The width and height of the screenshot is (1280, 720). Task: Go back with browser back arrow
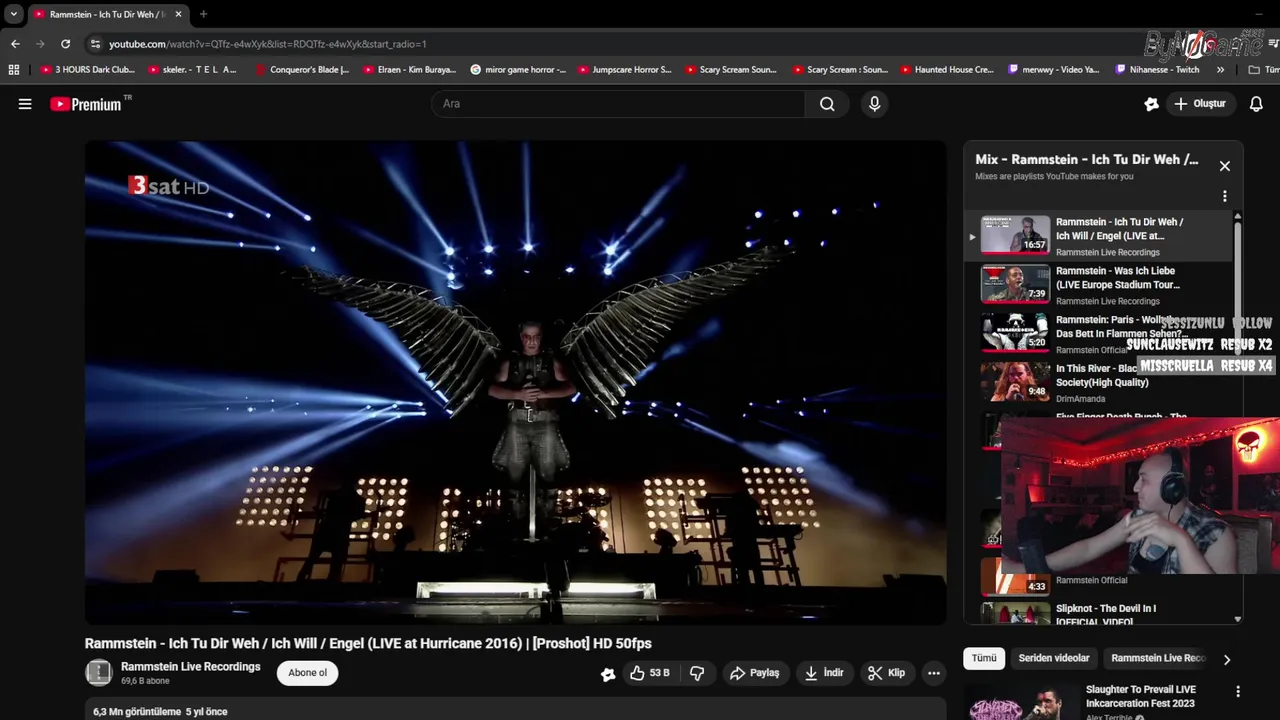click(x=15, y=44)
